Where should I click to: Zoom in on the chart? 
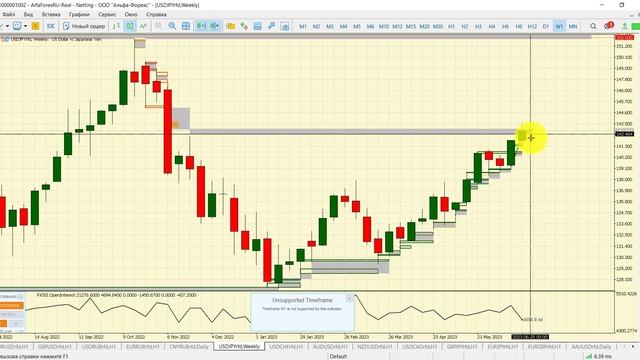click(172, 26)
